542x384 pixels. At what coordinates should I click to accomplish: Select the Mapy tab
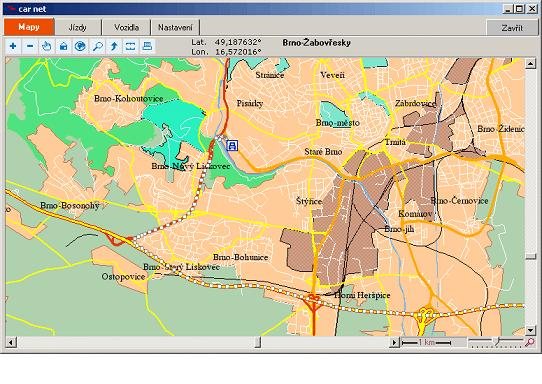29,27
